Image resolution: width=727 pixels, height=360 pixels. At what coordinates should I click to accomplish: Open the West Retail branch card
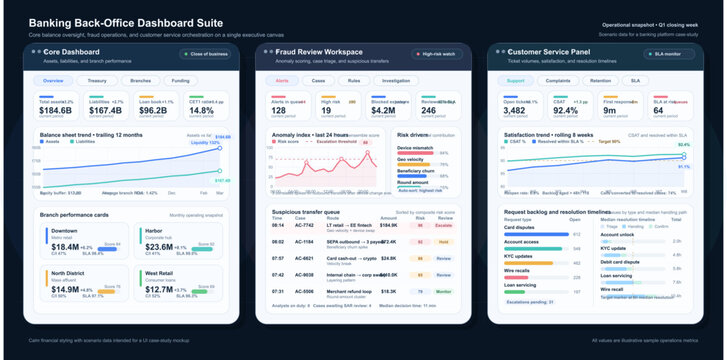tap(178, 283)
